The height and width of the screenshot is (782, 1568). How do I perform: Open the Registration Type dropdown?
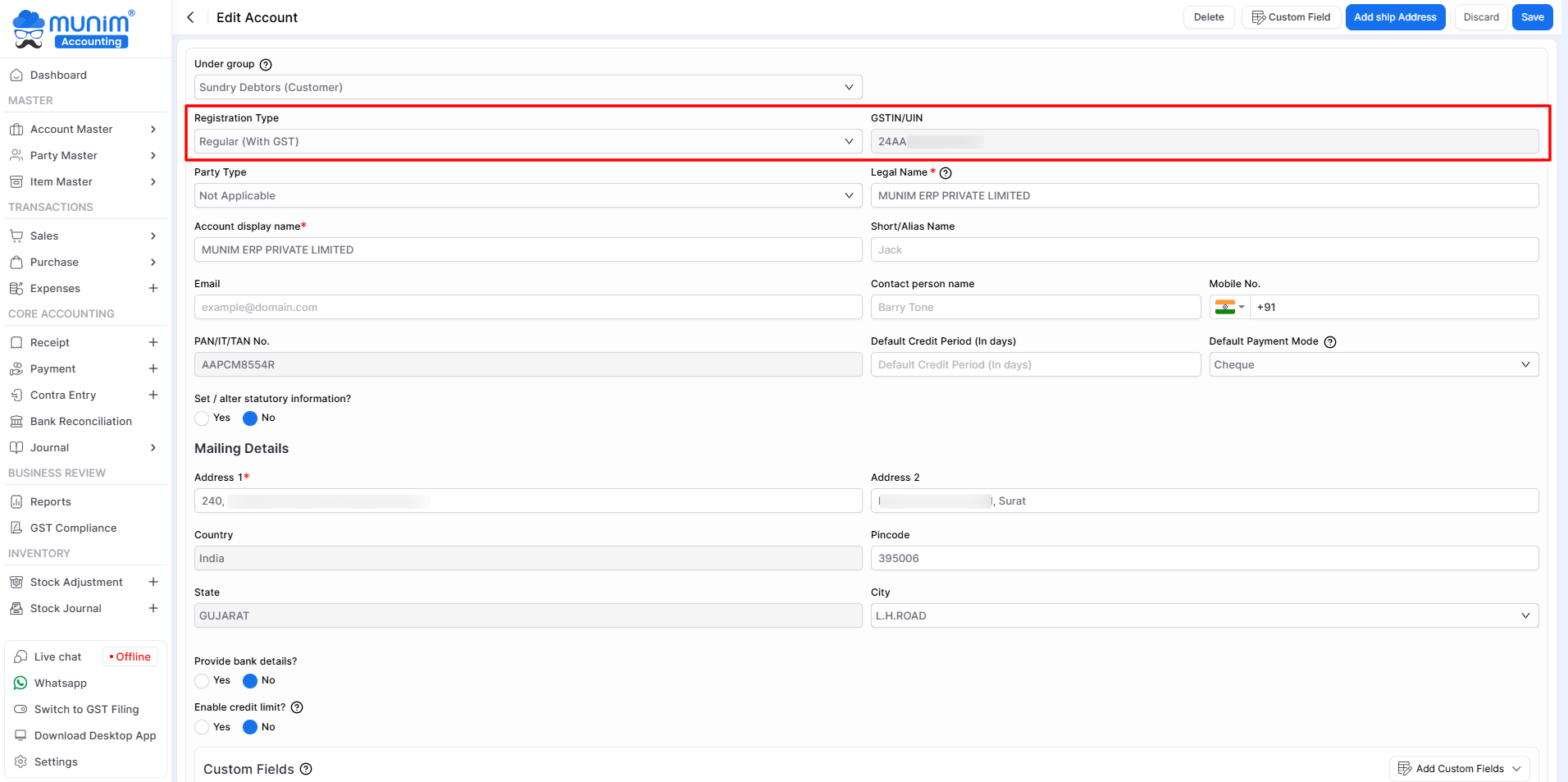click(527, 141)
